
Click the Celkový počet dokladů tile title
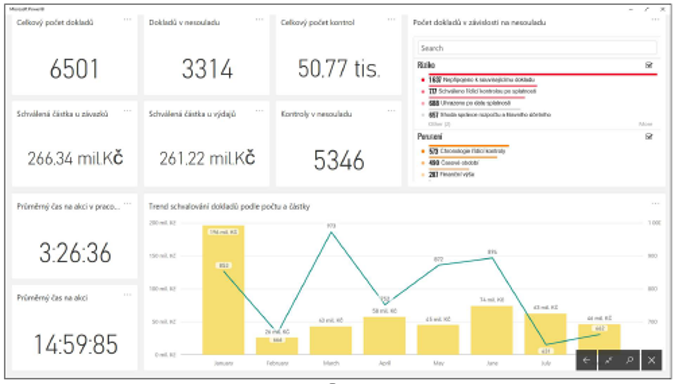(x=55, y=22)
